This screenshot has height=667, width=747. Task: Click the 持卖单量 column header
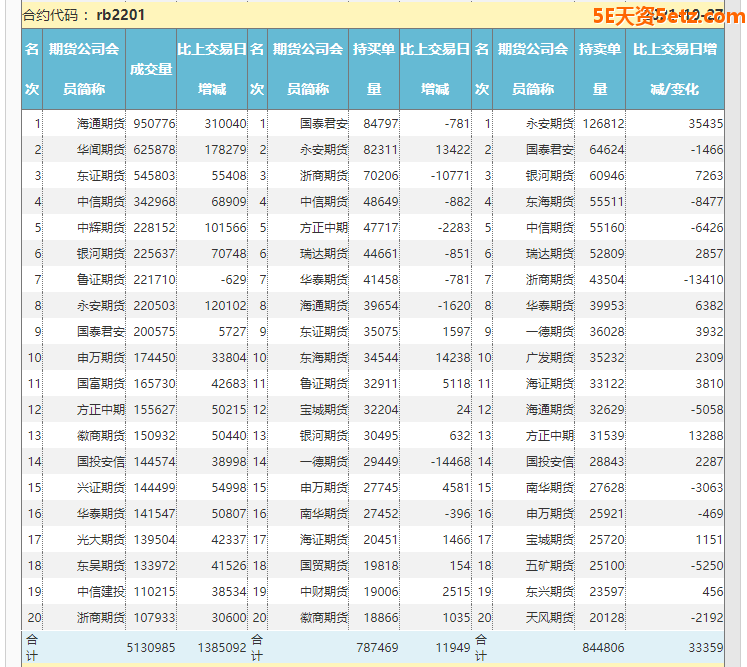600,69
